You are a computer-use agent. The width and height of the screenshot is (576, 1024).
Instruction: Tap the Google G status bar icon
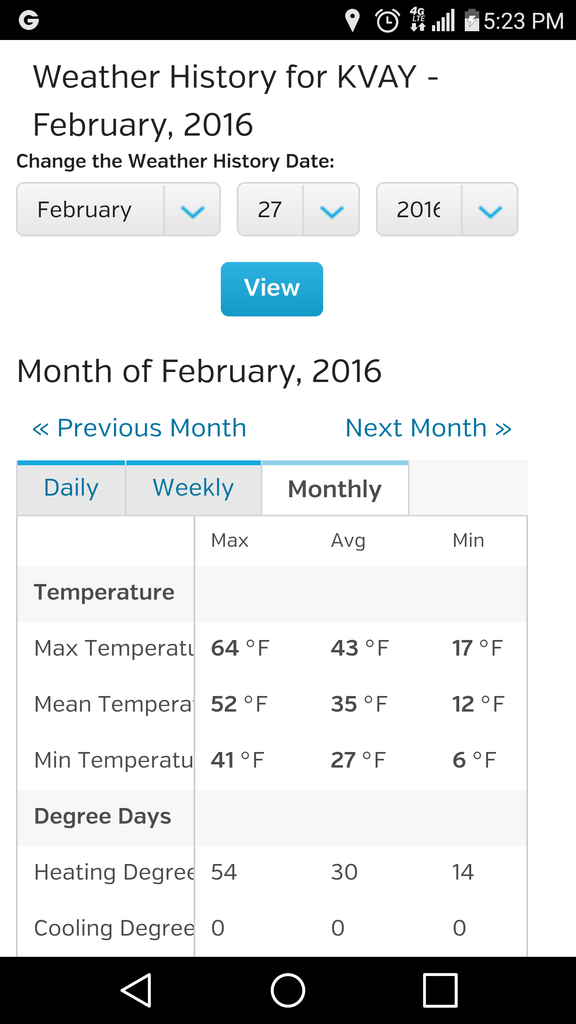[29, 21]
